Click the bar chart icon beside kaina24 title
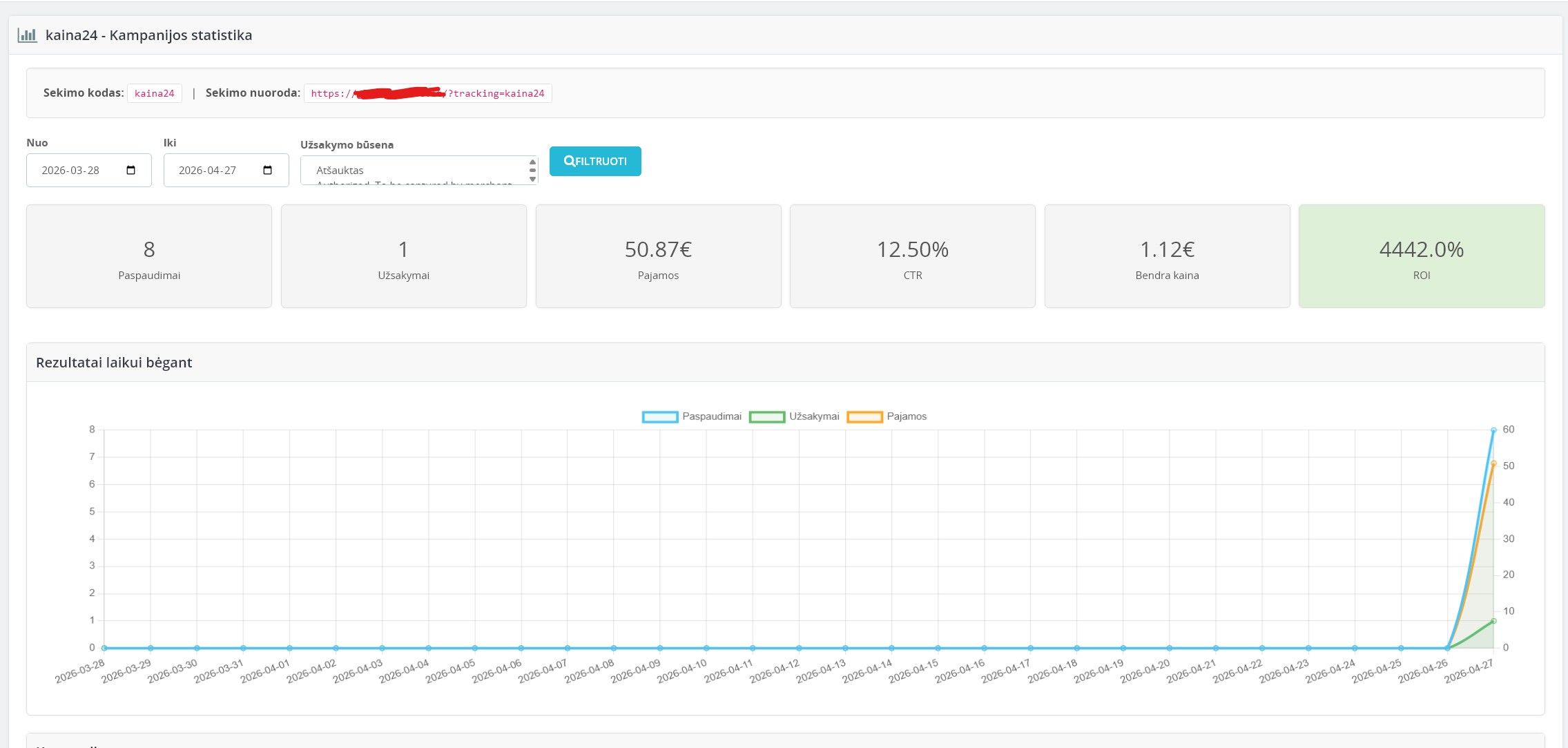 (28, 35)
